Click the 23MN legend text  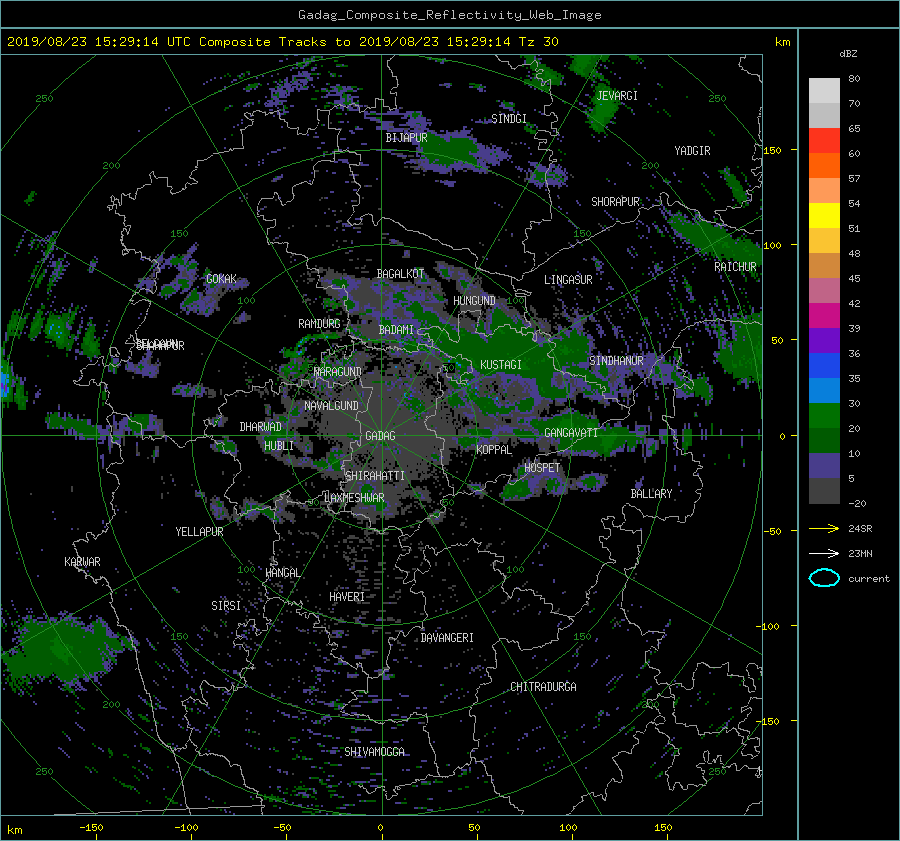pos(860,554)
